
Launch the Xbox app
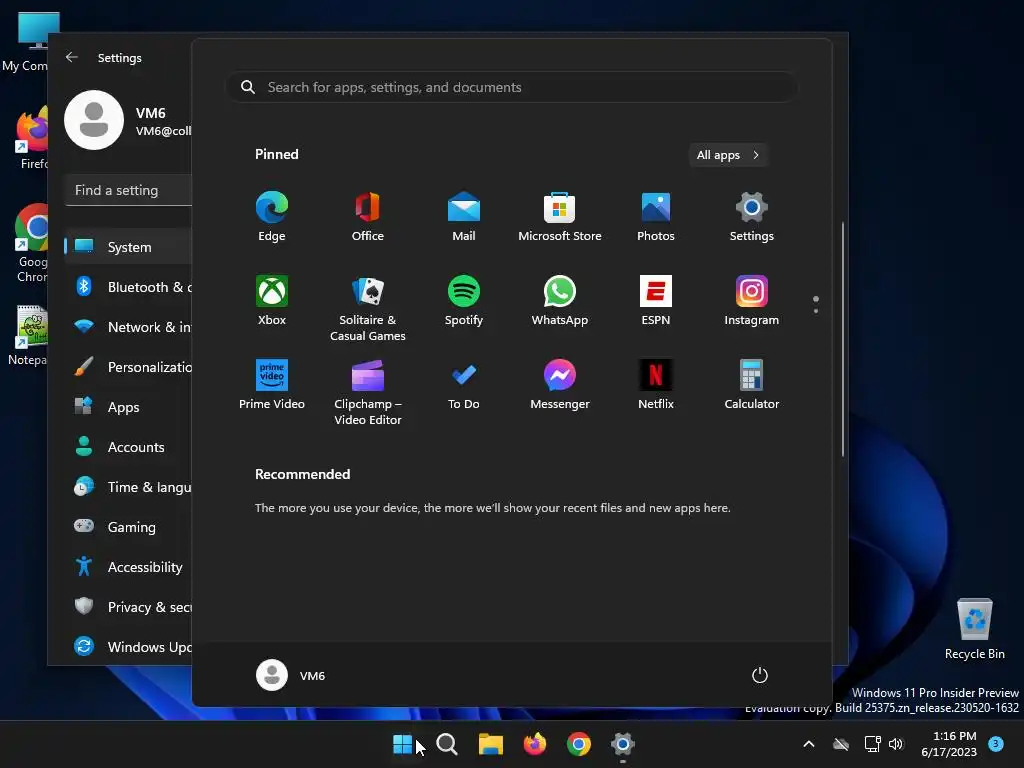pos(272,301)
